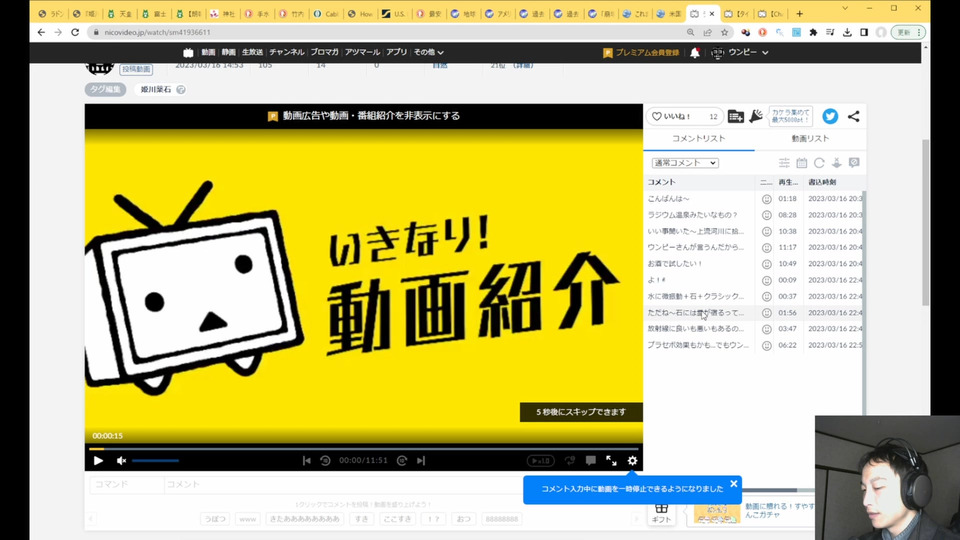960x540 pixels.
Task: Click いいね! like button
Action: 684,116
